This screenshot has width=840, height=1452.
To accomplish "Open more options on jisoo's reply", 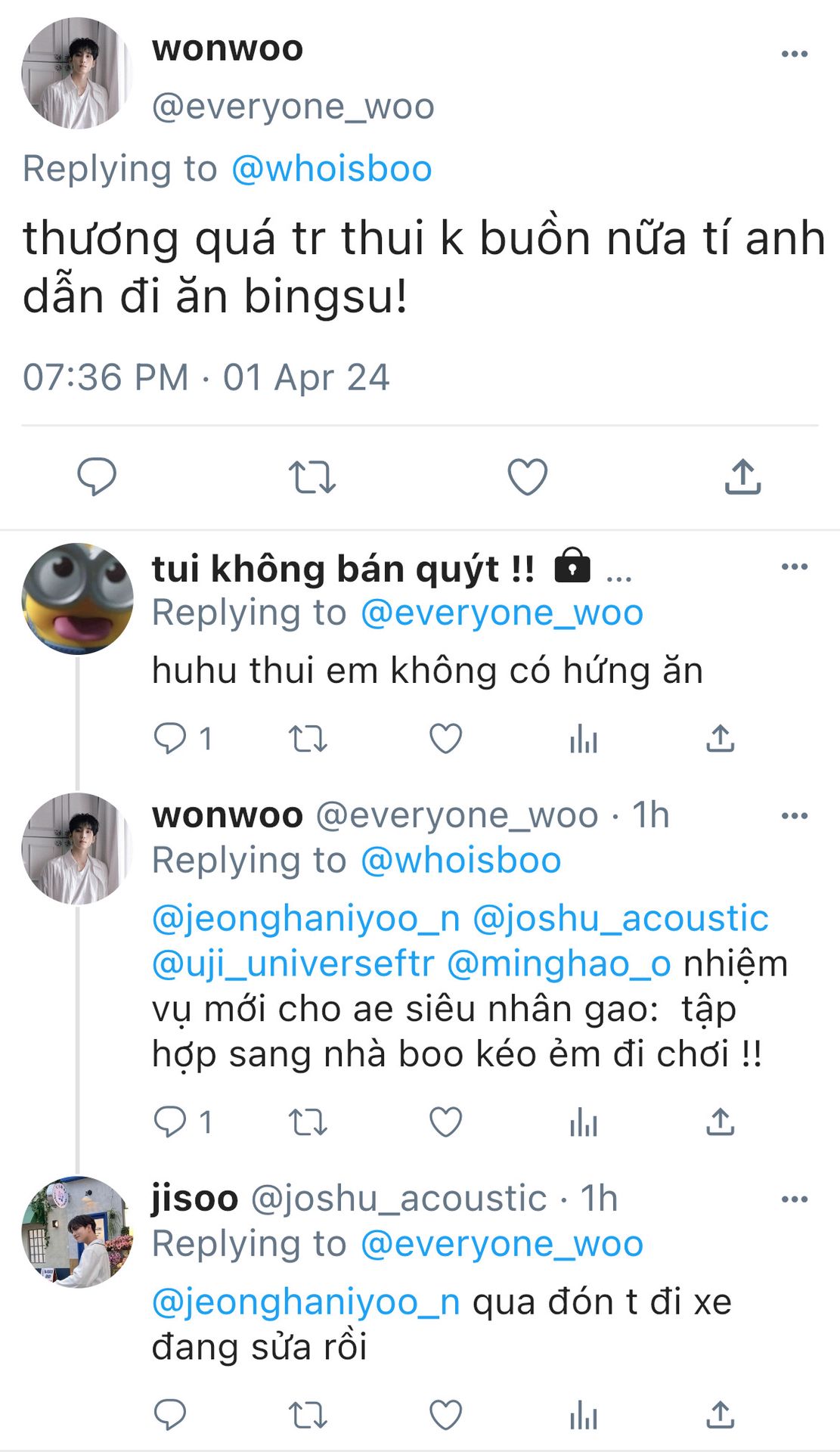I will [794, 1199].
